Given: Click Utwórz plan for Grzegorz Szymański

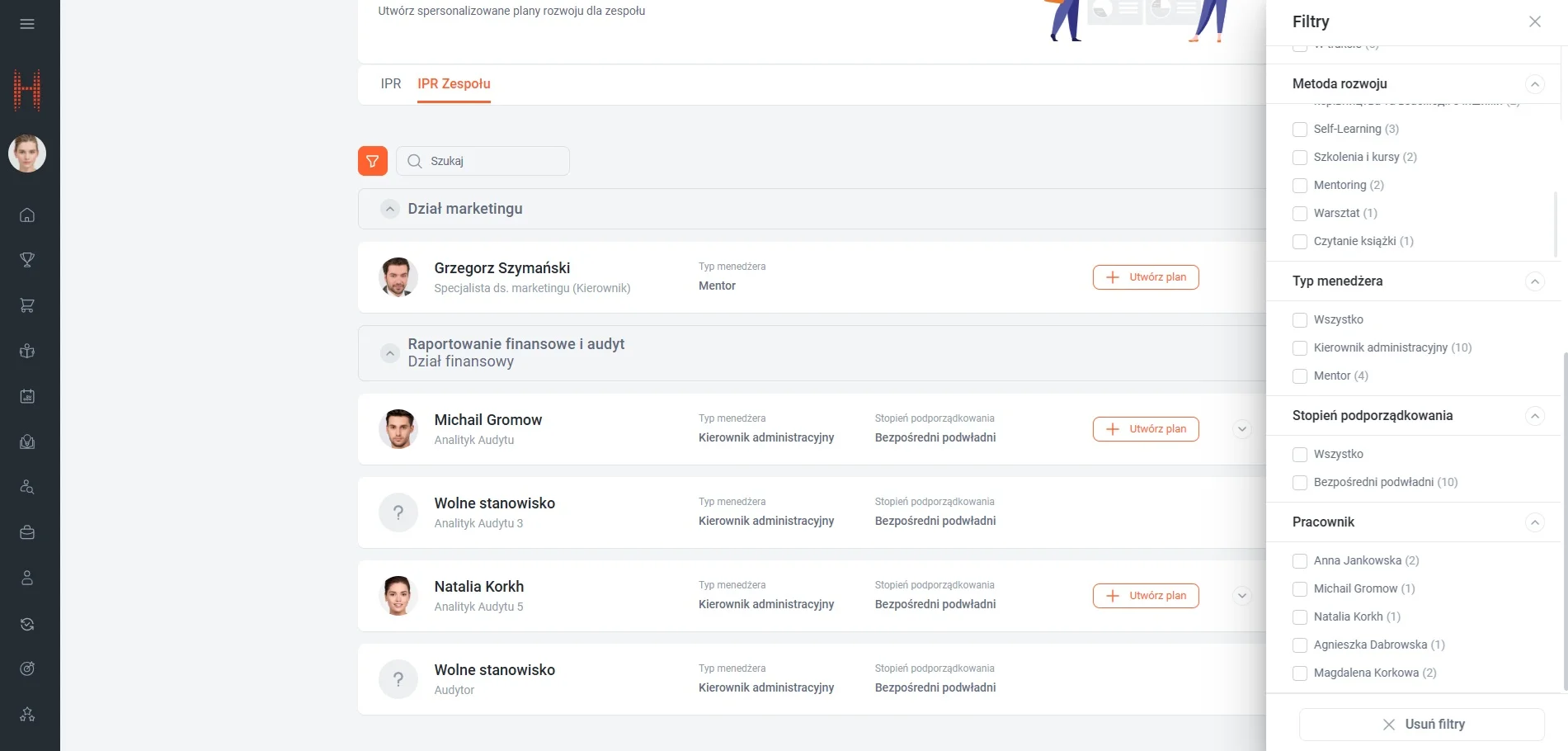Looking at the screenshot, I should pyautogui.click(x=1146, y=277).
